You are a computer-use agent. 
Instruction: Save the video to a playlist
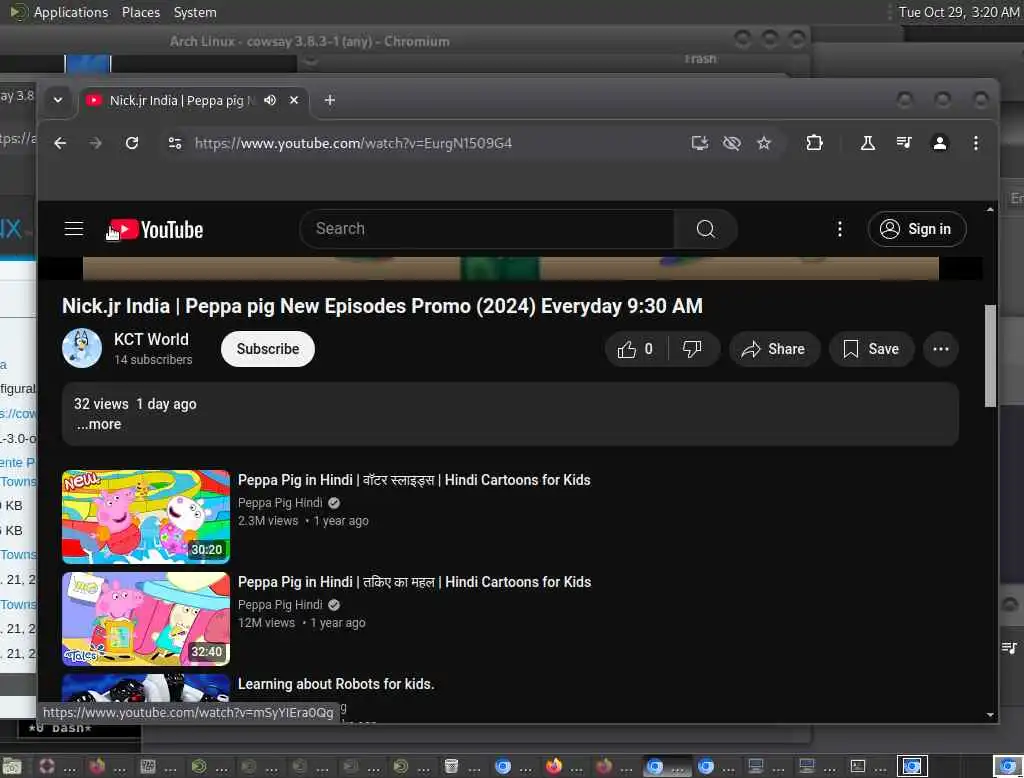point(871,349)
